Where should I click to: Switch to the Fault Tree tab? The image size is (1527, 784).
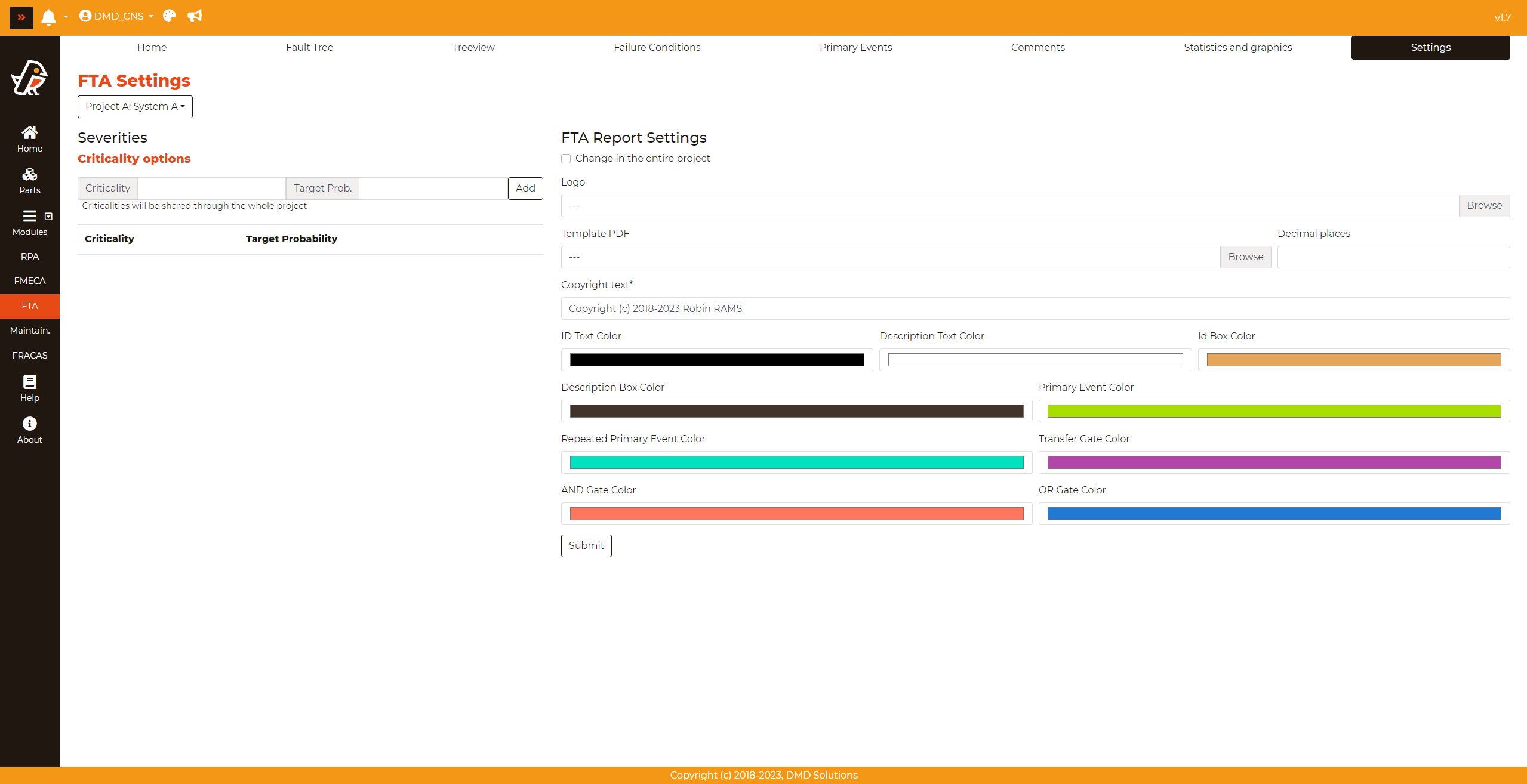pyautogui.click(x=309, y=47)
